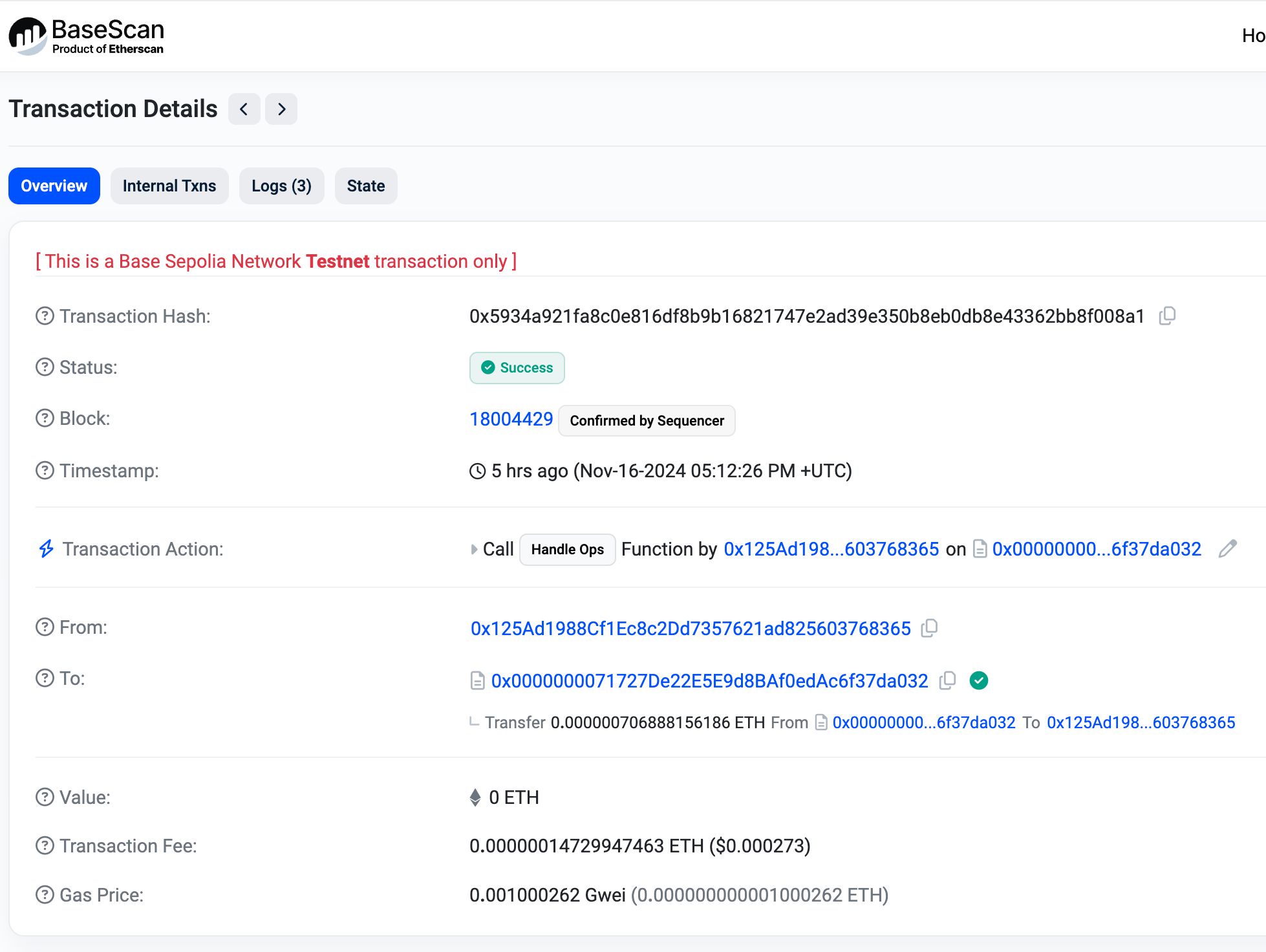1266x952 pixels.
Task: Click Transfer To address 0x125Ad198...603768365
Action: pyautogui.click(x=1141, y=722)
